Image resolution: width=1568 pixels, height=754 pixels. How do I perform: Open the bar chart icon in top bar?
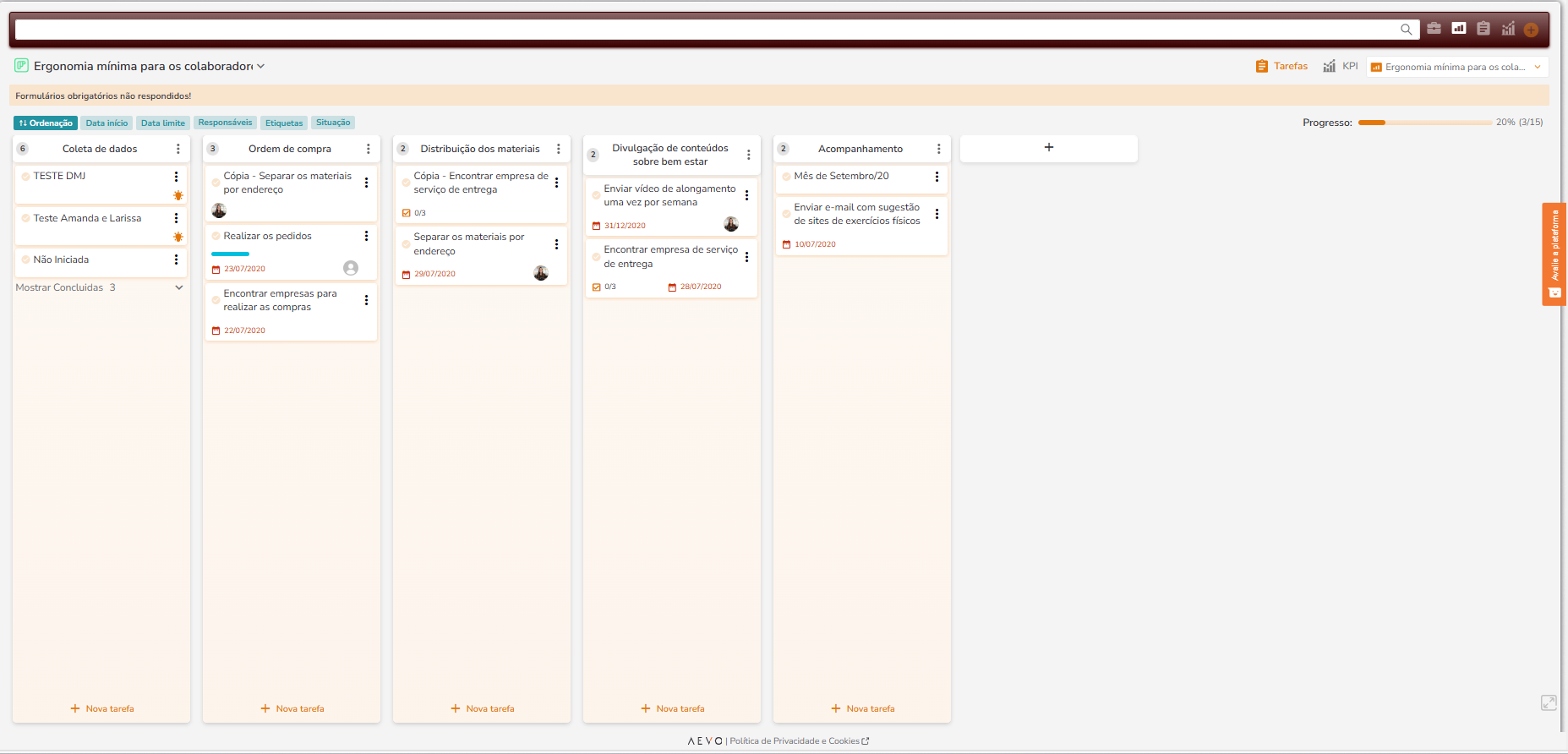tap(1459, 28)
